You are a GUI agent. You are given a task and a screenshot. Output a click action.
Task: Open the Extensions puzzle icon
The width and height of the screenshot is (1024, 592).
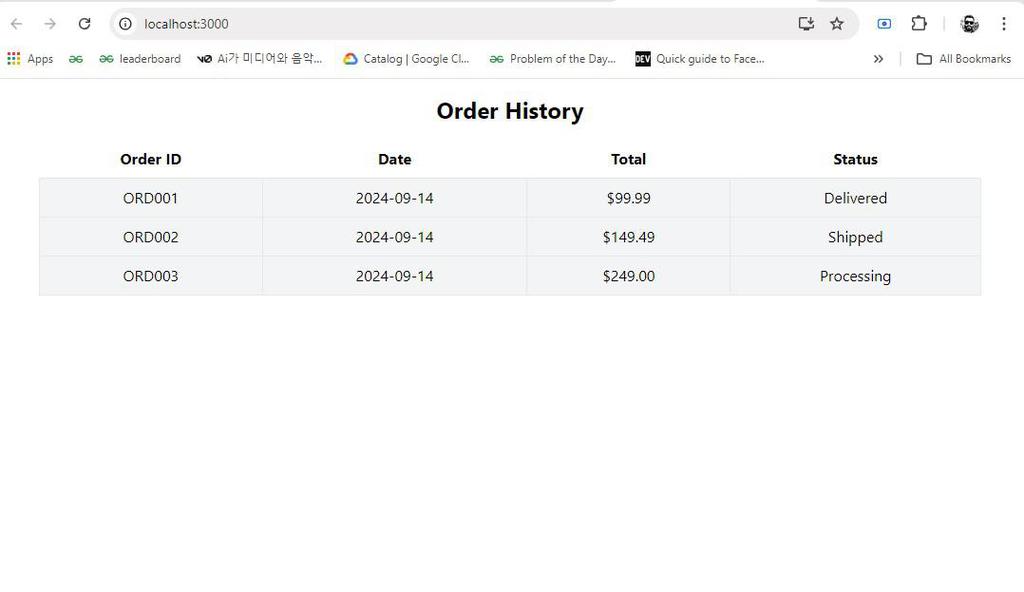pyautogui.click(x=919, y=24)
